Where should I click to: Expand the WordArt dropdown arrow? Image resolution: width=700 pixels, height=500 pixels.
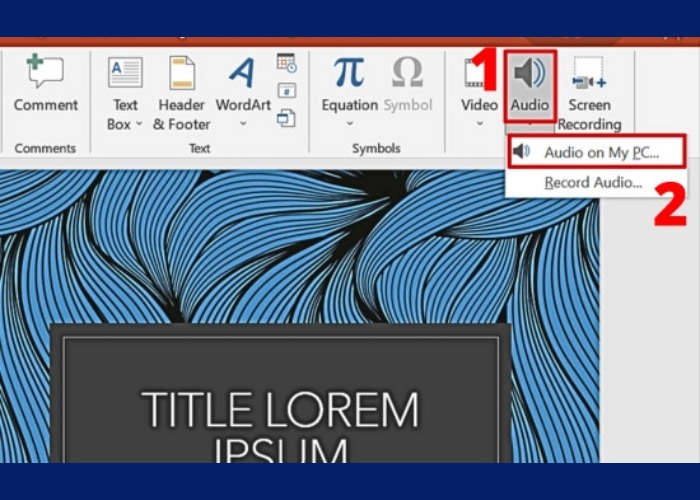pos(243,124)
